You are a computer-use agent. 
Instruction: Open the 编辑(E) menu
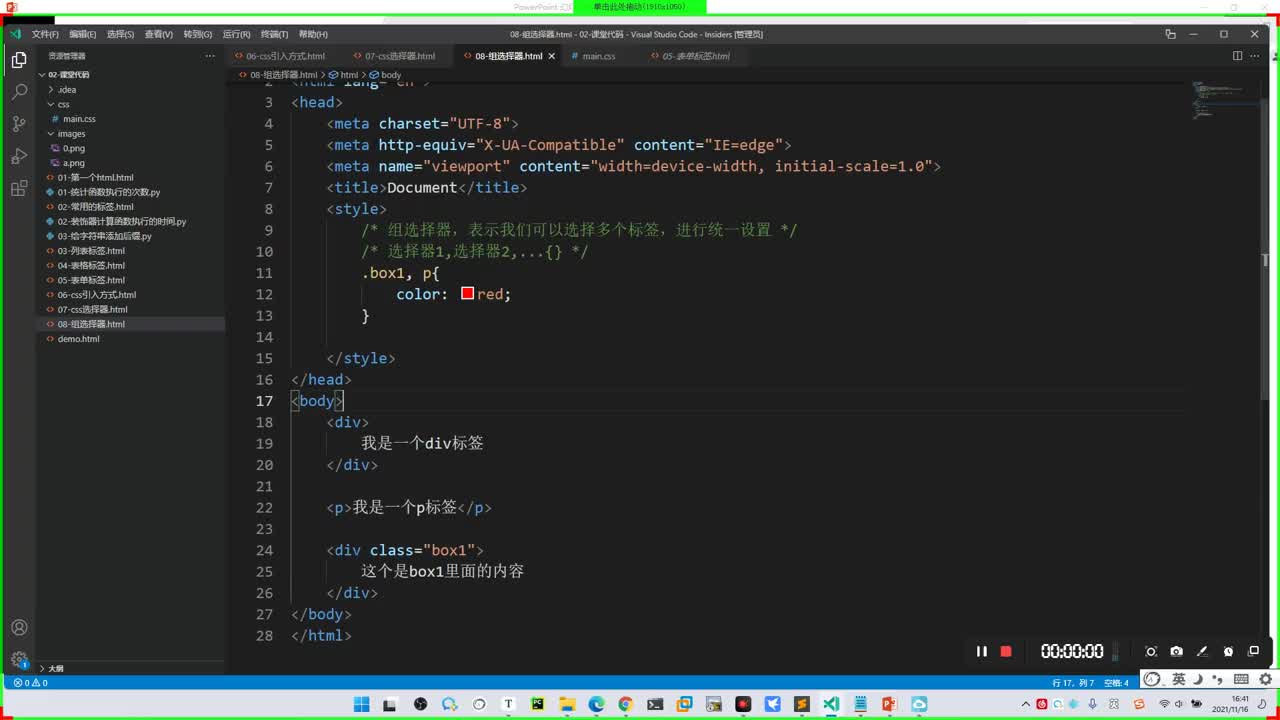click(x=83, y=34)
